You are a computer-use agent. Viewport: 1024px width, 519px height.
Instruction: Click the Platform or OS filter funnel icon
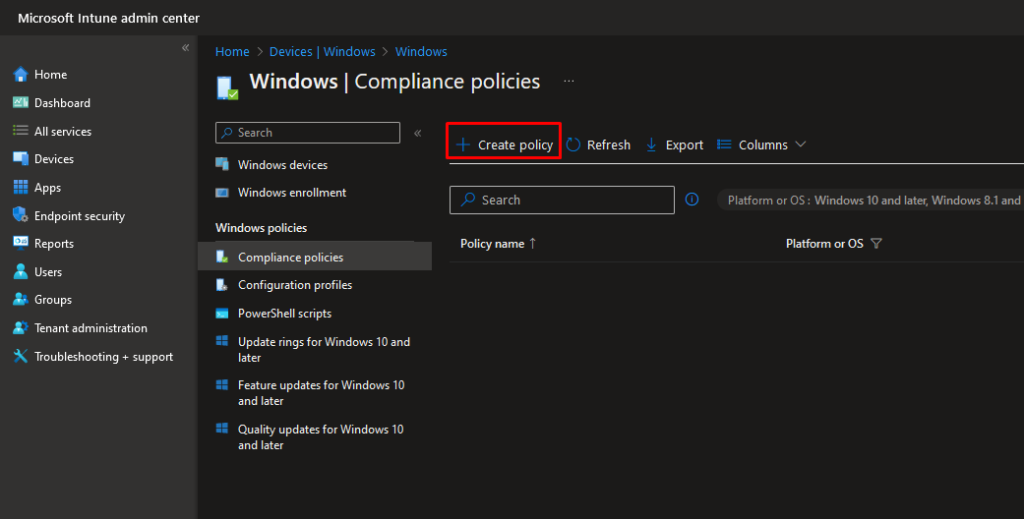[876, 244]
